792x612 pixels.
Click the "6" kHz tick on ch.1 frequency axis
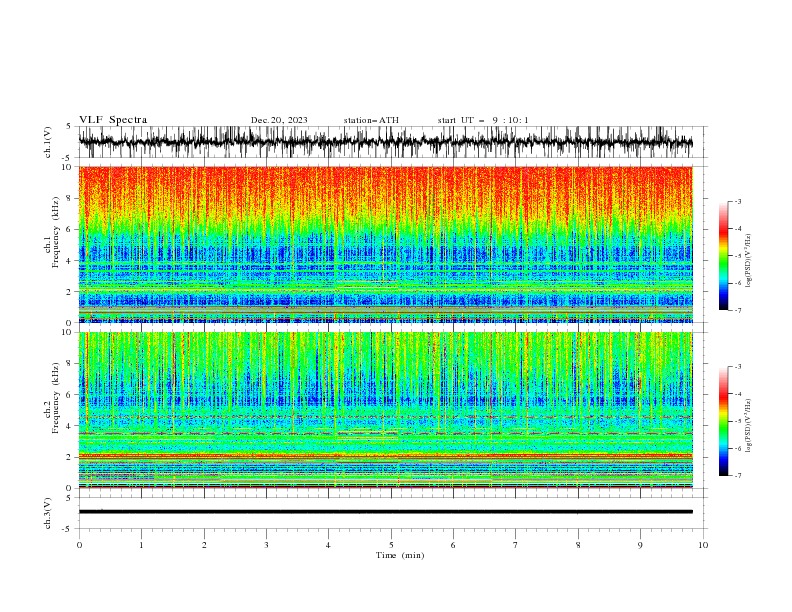pos(69,230)
